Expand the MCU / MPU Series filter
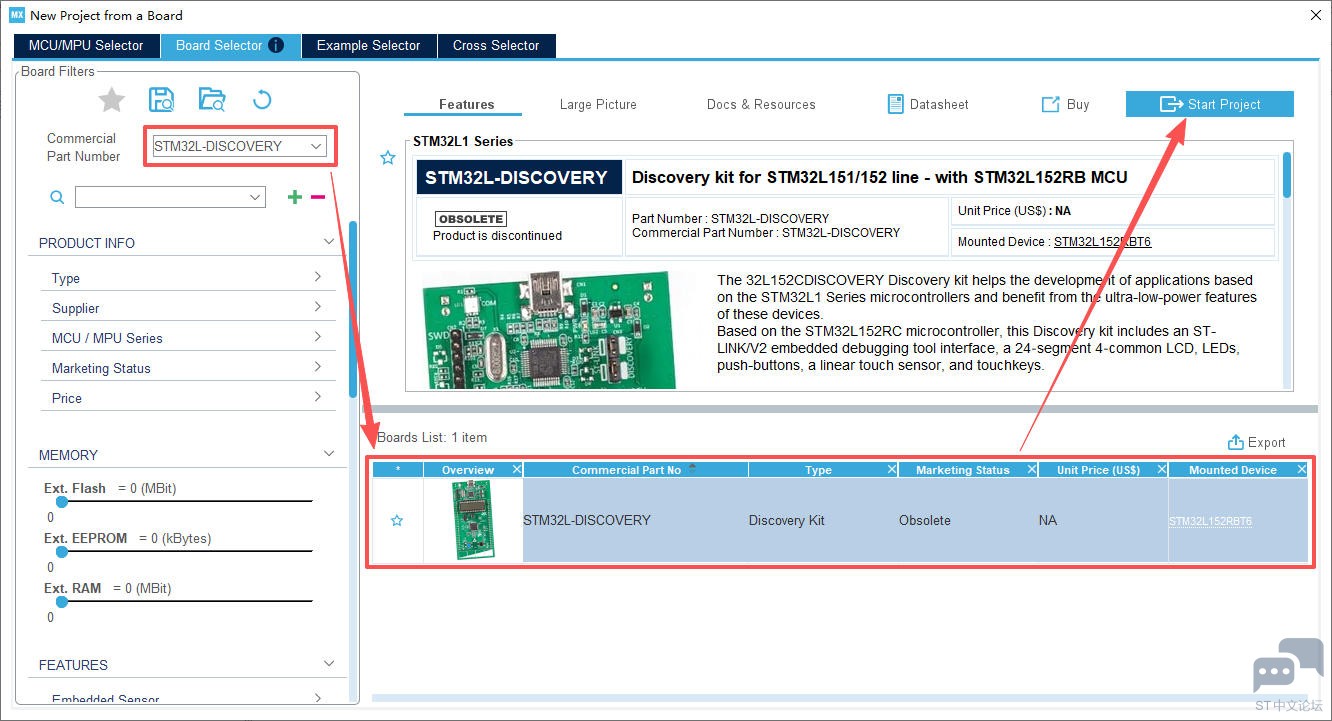The image size is (1332, 721). click(x=318, y=337)
